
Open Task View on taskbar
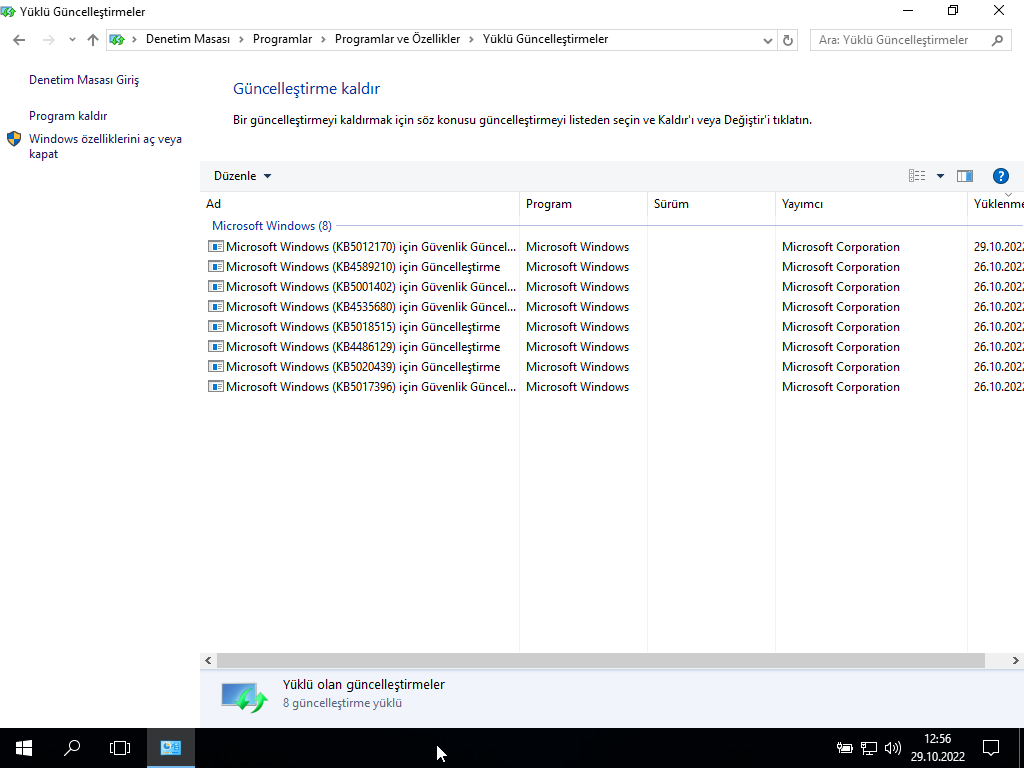(120, 747)
